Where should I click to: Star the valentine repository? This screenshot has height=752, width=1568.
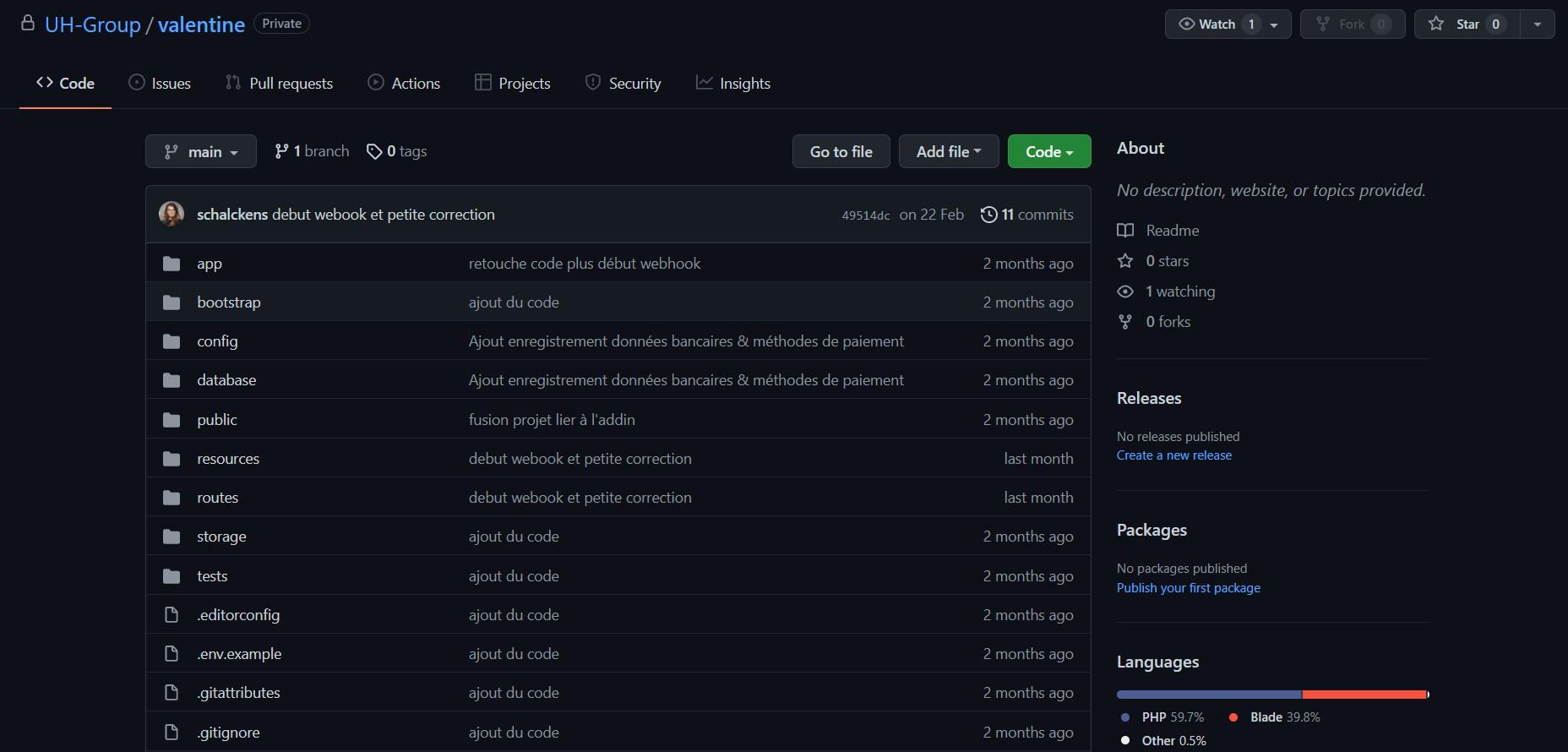[x=1467, y=24]
